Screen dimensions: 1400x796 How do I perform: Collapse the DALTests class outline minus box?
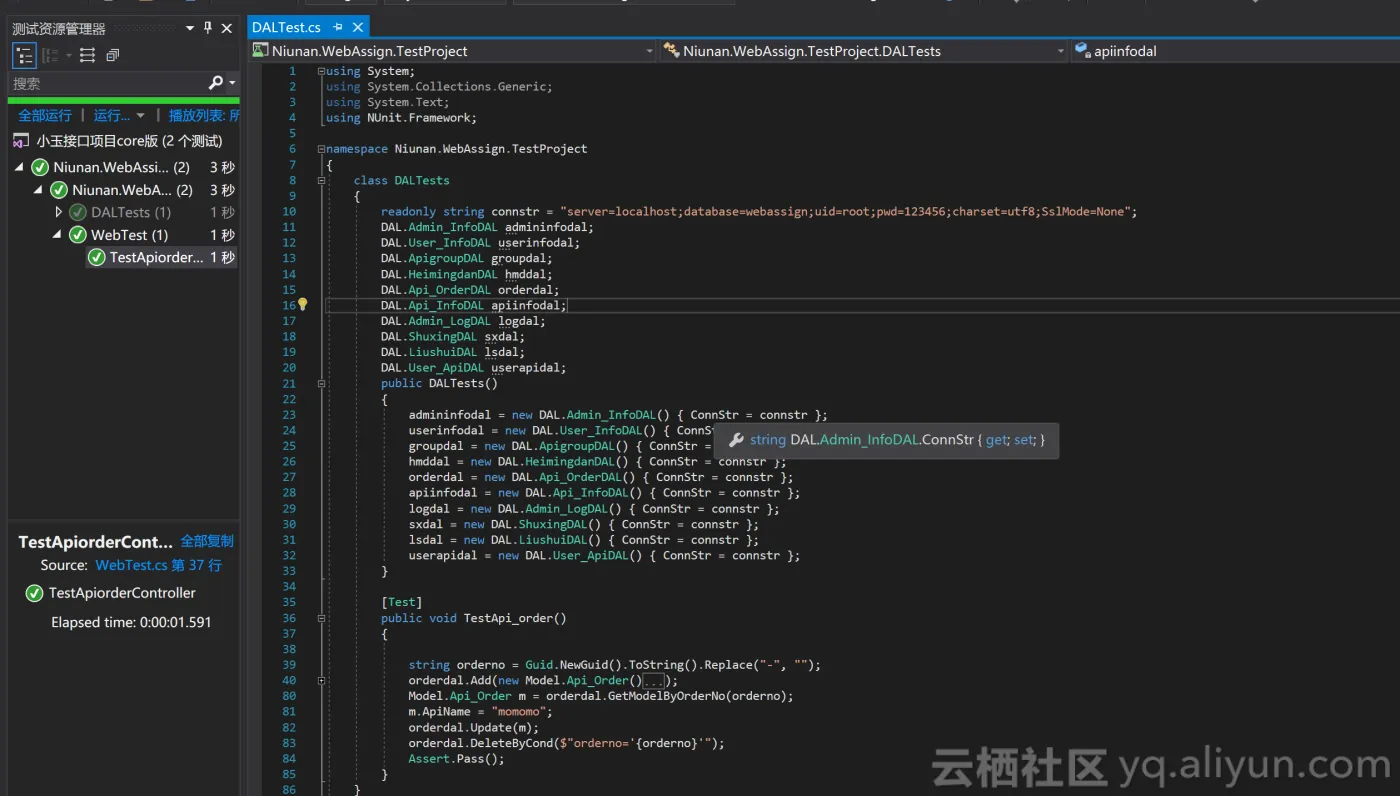(320, 182)
